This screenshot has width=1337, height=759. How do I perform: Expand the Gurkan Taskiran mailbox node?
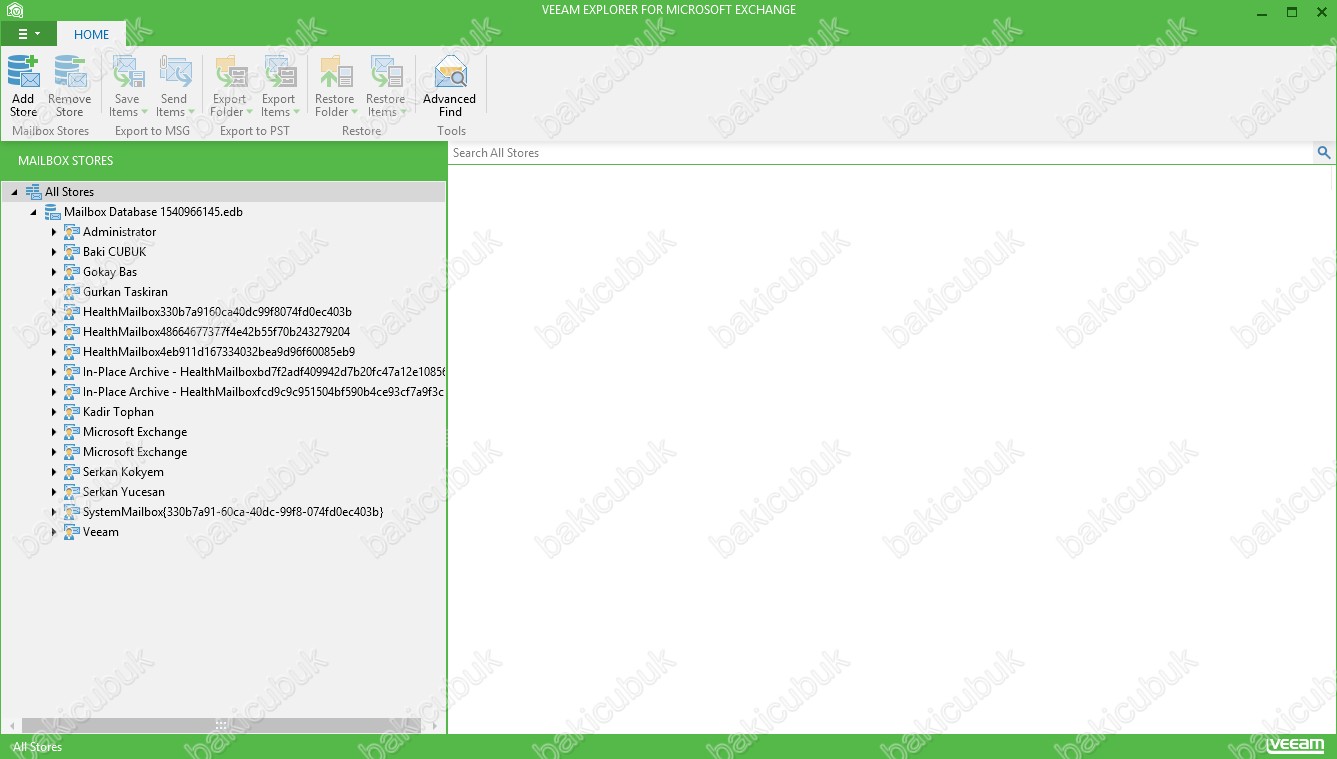(x=54, y=292)
